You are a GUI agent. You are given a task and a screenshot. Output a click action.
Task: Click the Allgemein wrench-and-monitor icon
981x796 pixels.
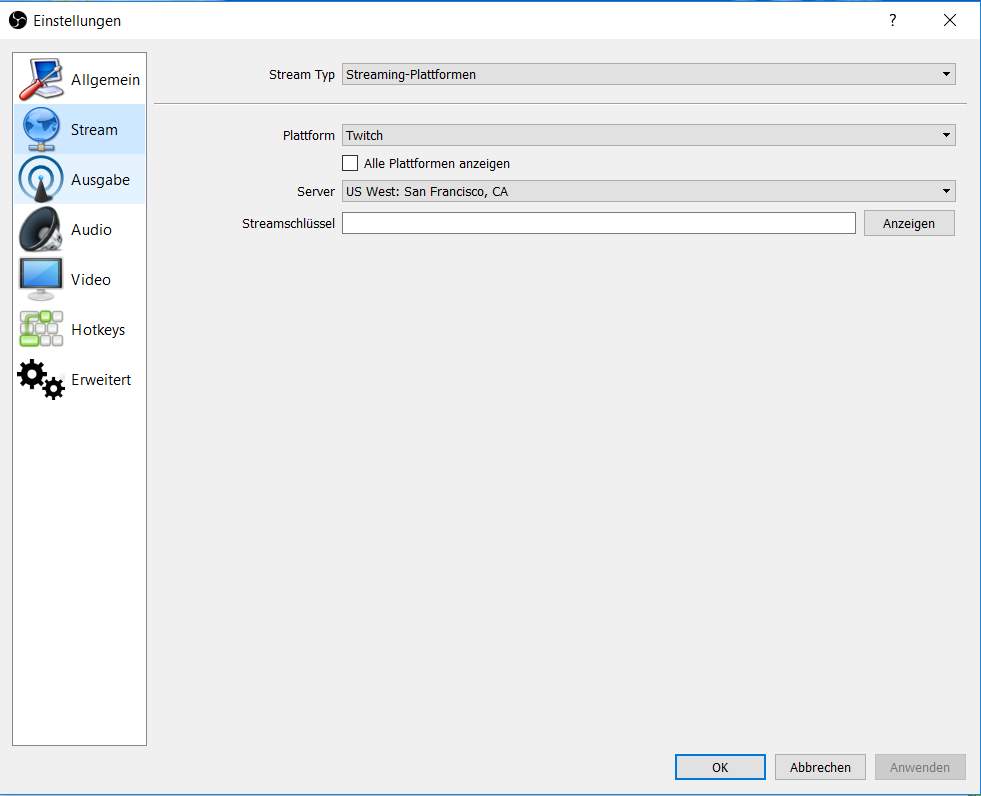[x=40, y=80]
